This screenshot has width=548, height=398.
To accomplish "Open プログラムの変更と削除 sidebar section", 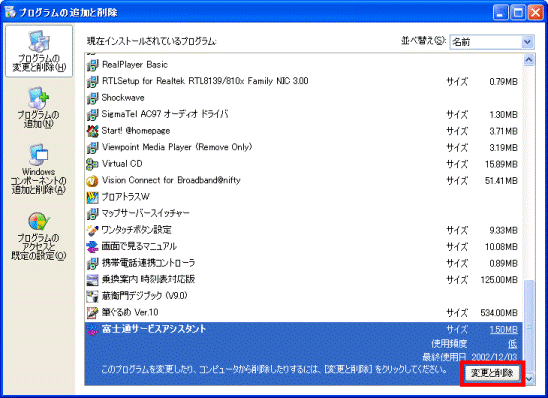I will (x=39, y=51).
